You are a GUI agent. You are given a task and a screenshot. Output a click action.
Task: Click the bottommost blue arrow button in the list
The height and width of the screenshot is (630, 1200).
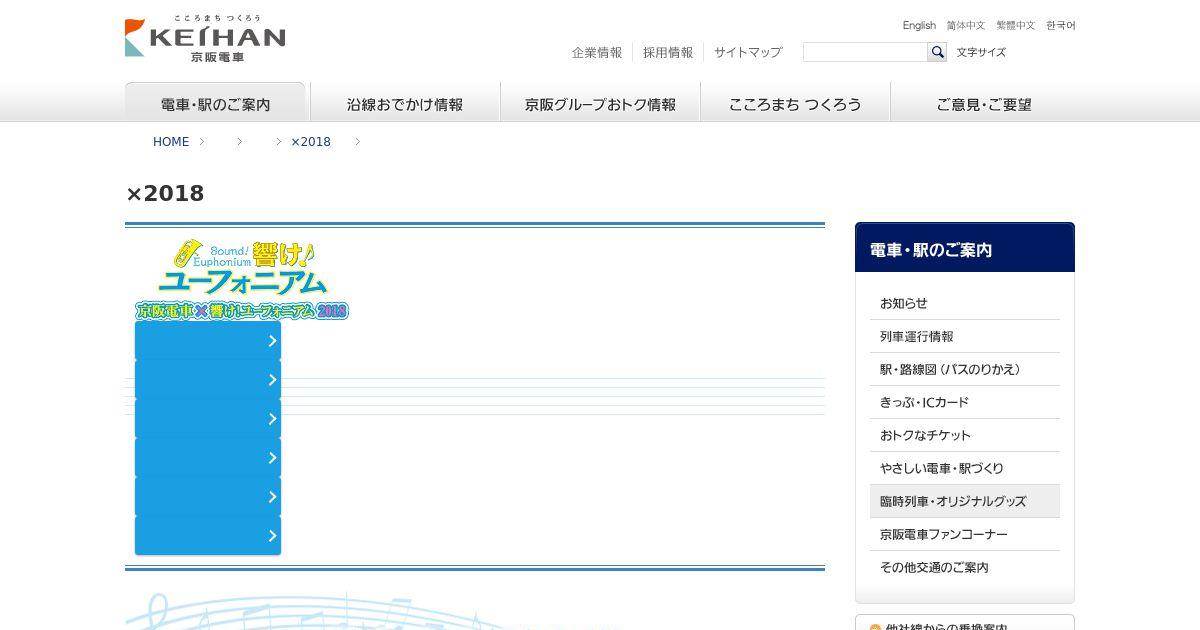click(x=208, y=535)
